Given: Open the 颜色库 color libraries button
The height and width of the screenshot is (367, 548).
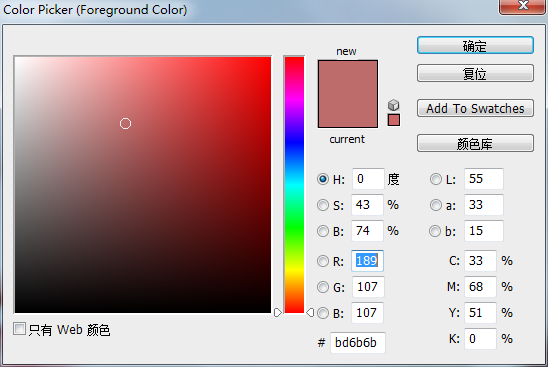Looking at the screenshot, I should [x=475, y=143].
